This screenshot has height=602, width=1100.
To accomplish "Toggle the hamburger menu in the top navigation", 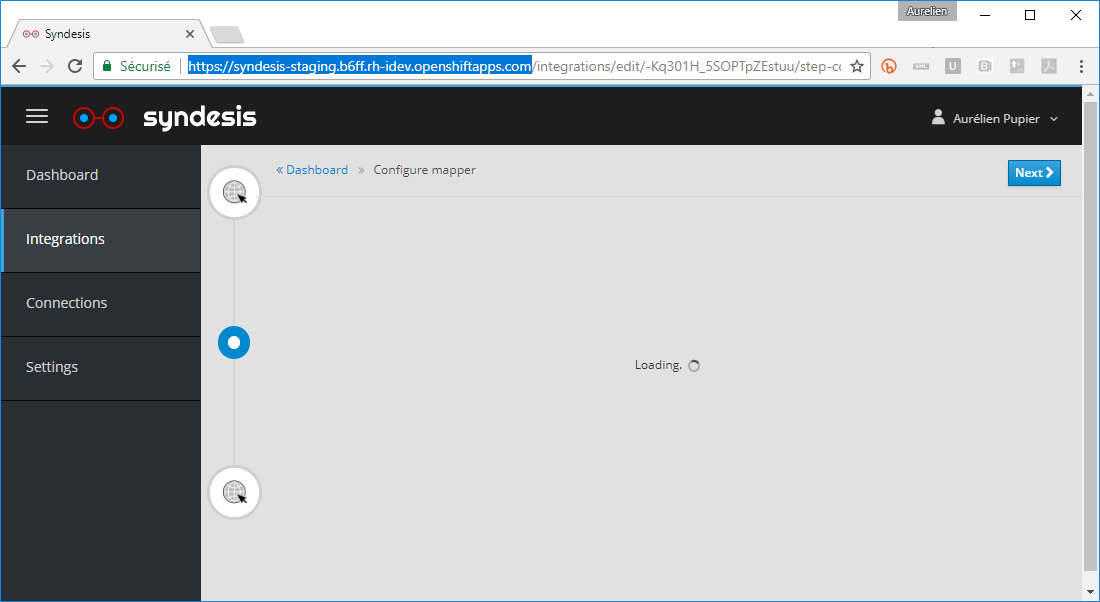I will [x=37, y=116].
